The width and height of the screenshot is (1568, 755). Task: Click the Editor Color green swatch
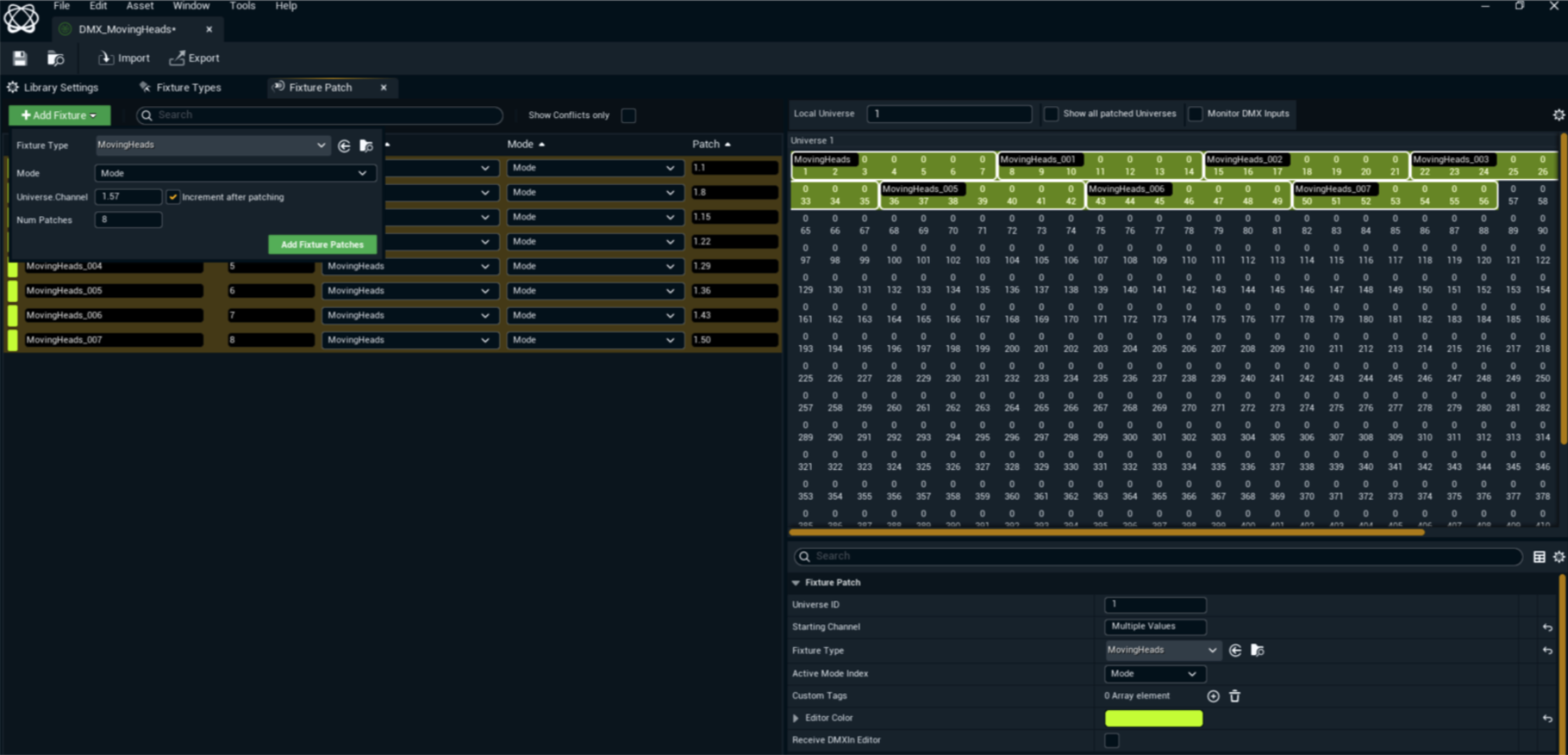pyautogui.click(x=1153, y=718)
